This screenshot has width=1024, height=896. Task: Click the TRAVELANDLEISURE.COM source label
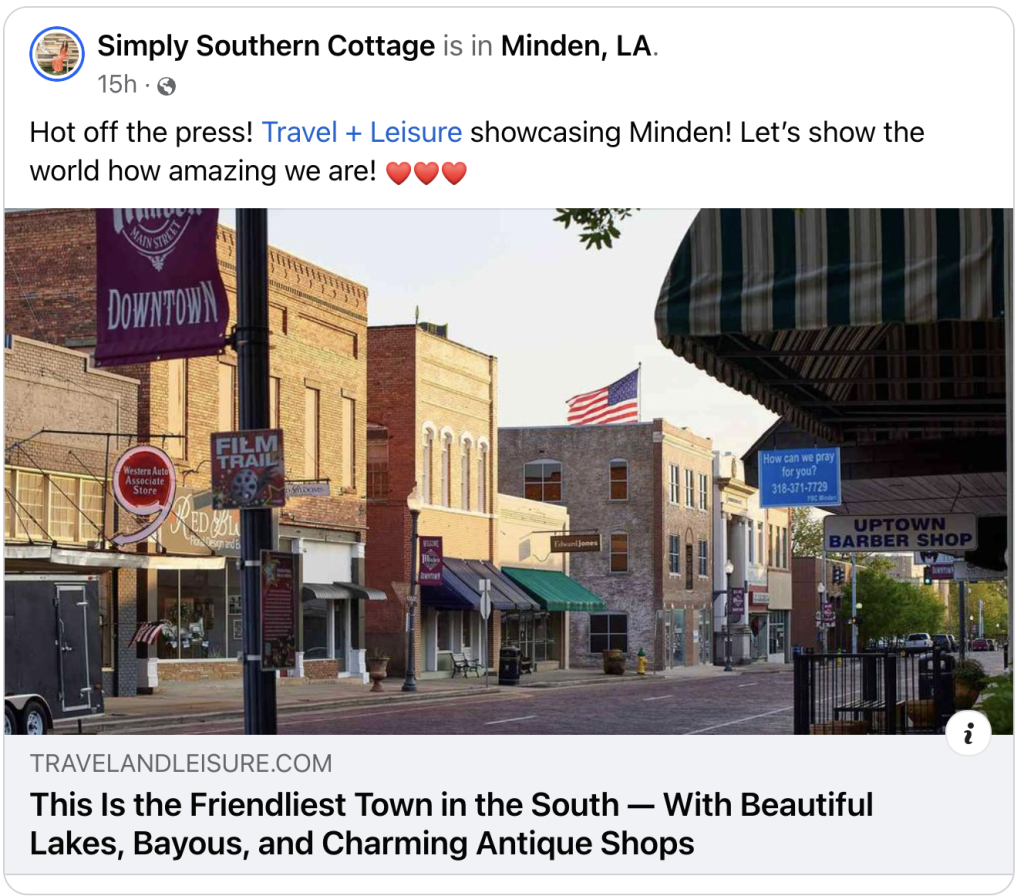[x=181, y=763]
